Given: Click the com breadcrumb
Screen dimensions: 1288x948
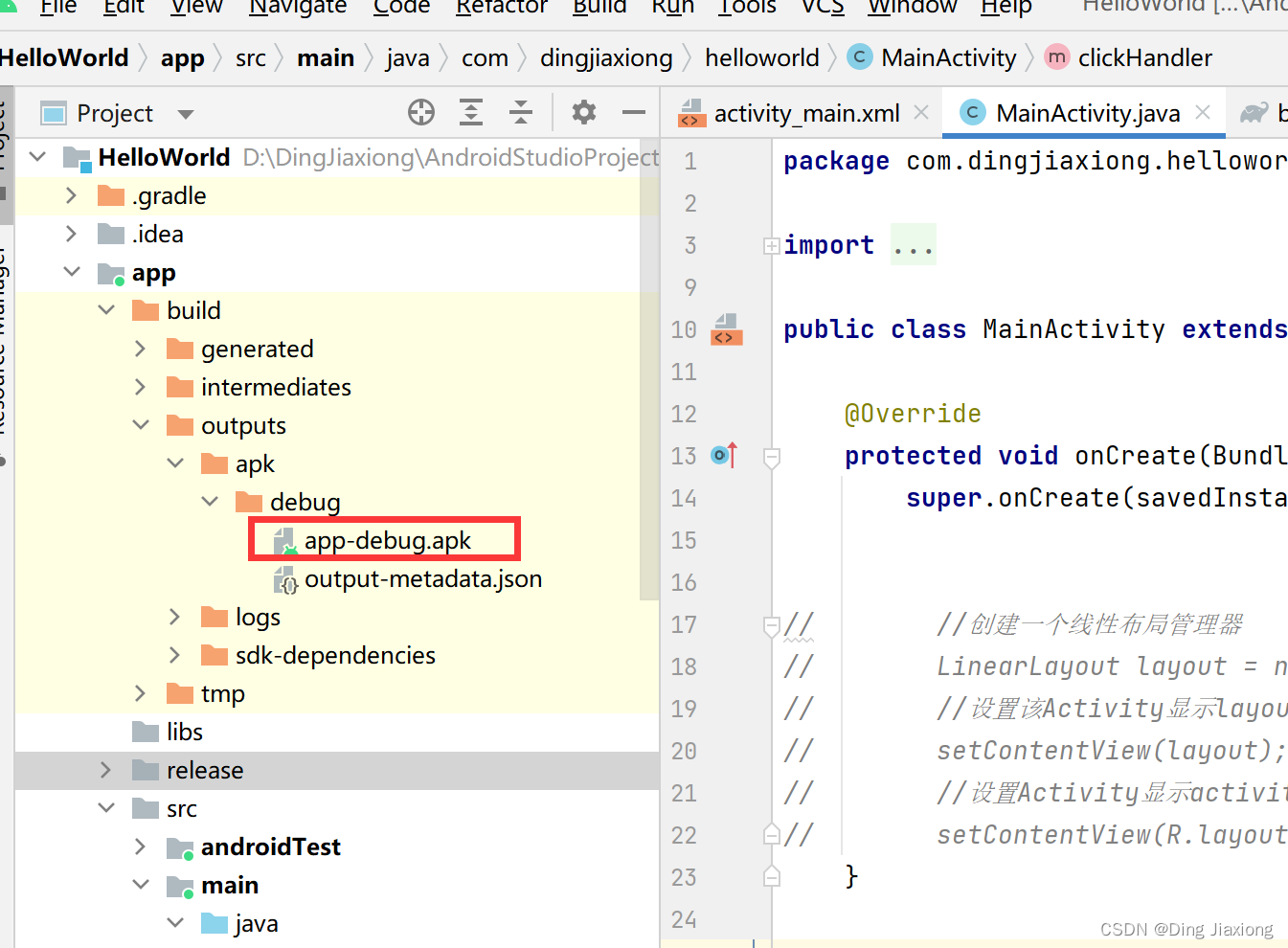Looking at the screenshot, I should click(485, 57).
